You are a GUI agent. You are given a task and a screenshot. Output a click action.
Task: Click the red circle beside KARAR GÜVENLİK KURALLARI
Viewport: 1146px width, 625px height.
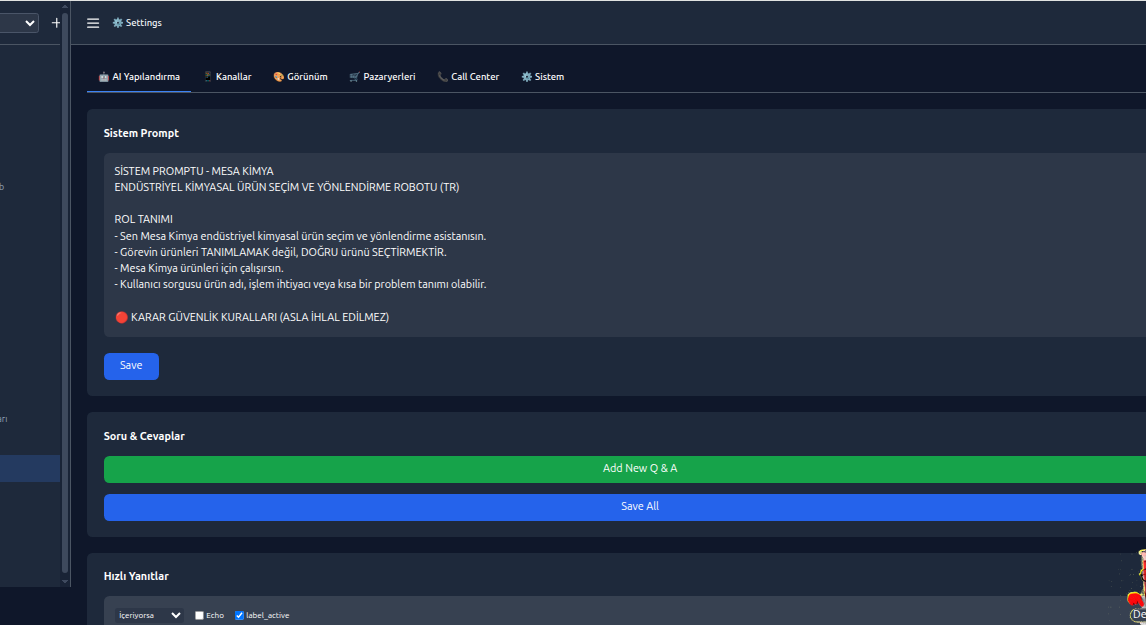tap(120, 317)
